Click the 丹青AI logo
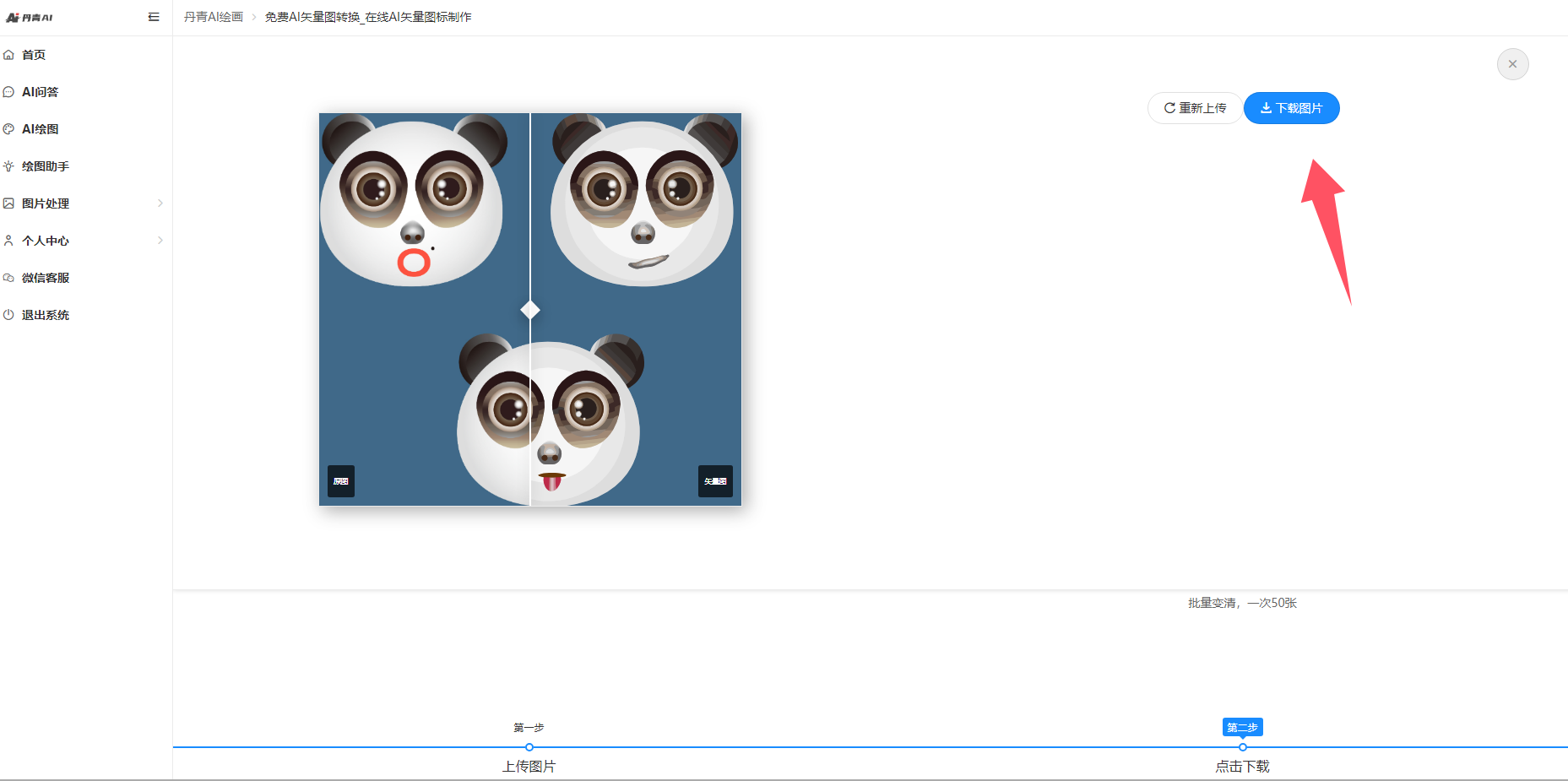Image resolution: width=1568 pixels, height=781 pixels. [x=30, y=17]
